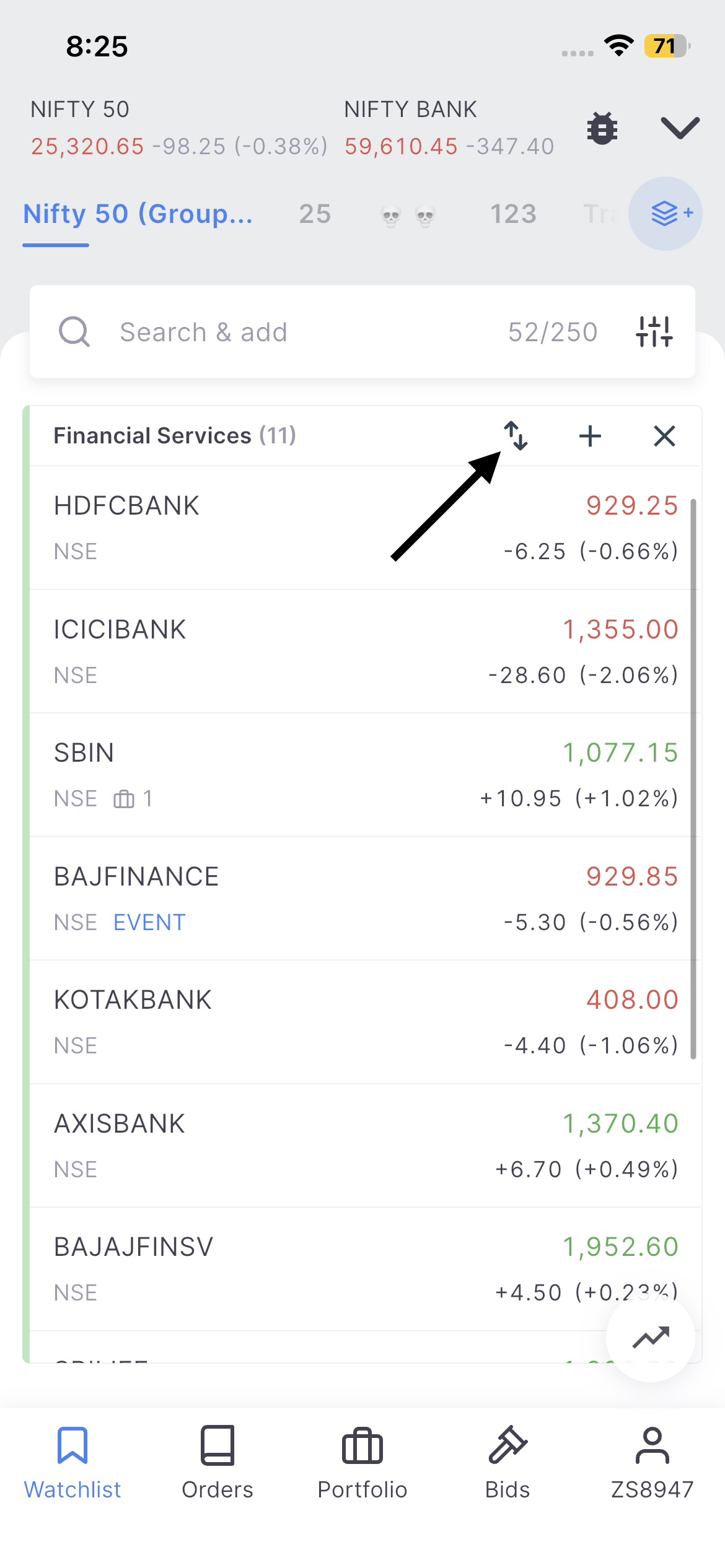
Task: Switch to the Orders tab
Action: tap(217, 1463)
